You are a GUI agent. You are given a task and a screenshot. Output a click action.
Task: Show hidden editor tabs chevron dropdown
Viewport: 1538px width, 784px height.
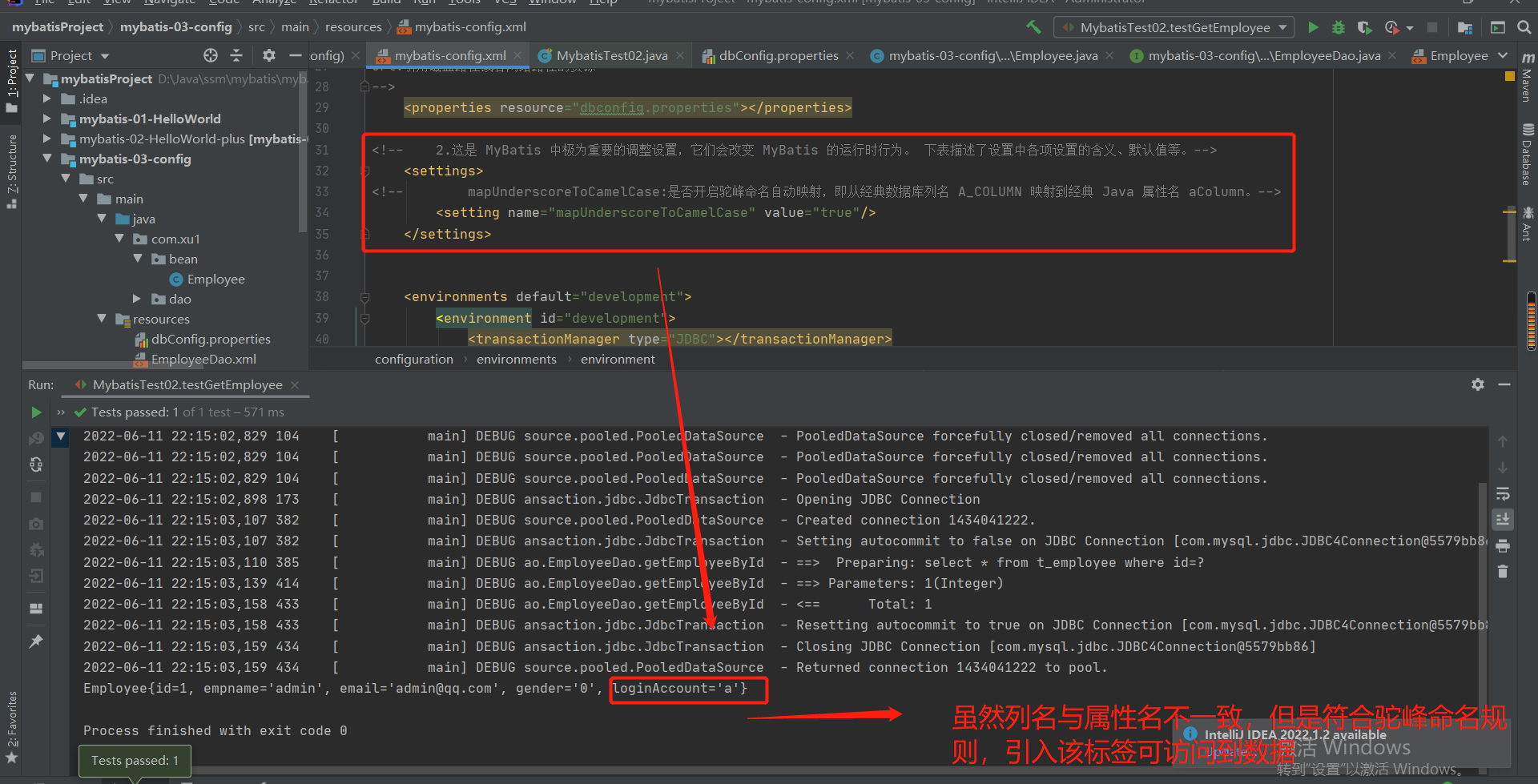coord(1503,55)
